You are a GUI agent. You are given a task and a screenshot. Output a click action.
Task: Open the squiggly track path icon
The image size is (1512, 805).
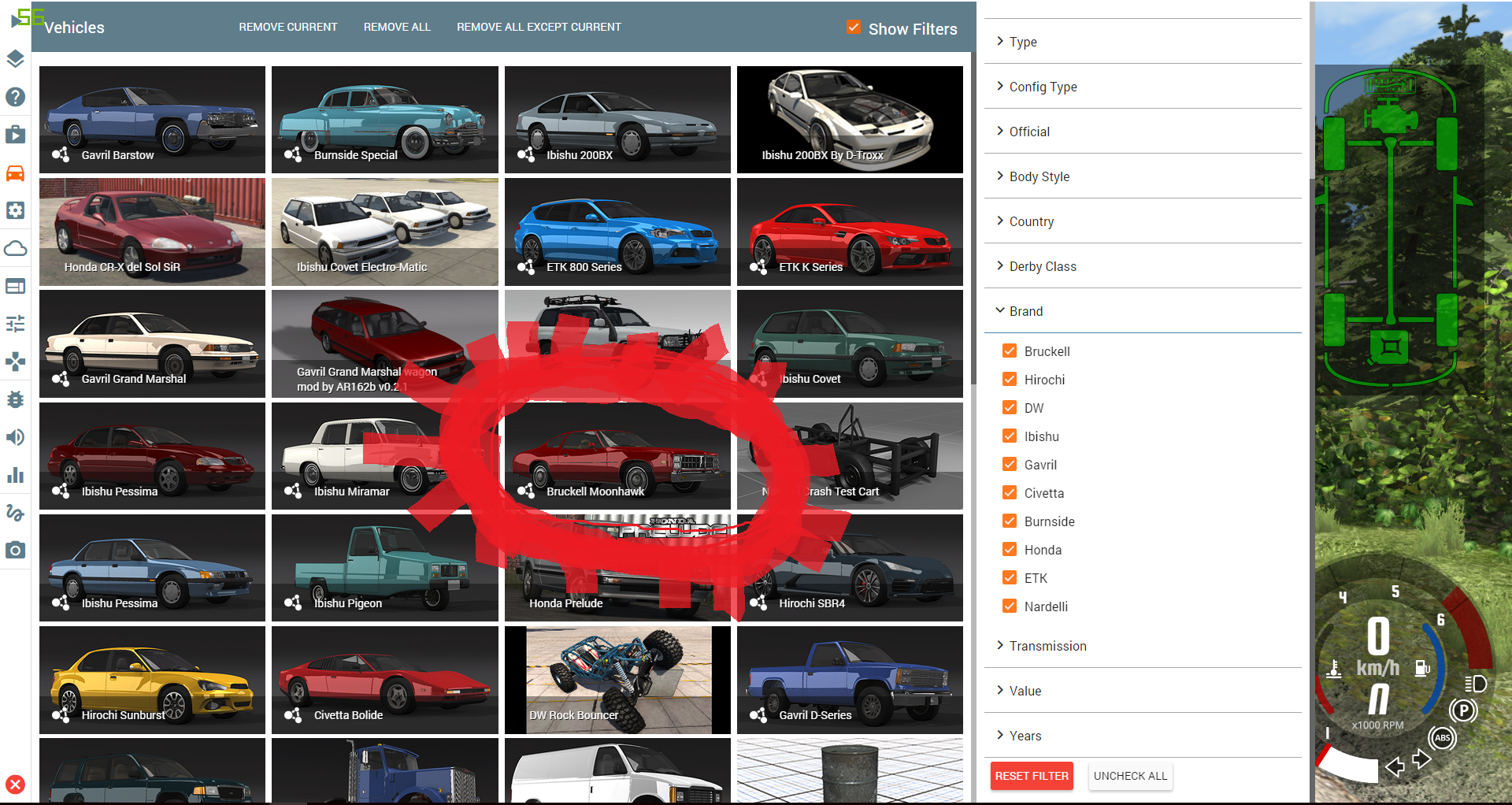coord(15,513)
